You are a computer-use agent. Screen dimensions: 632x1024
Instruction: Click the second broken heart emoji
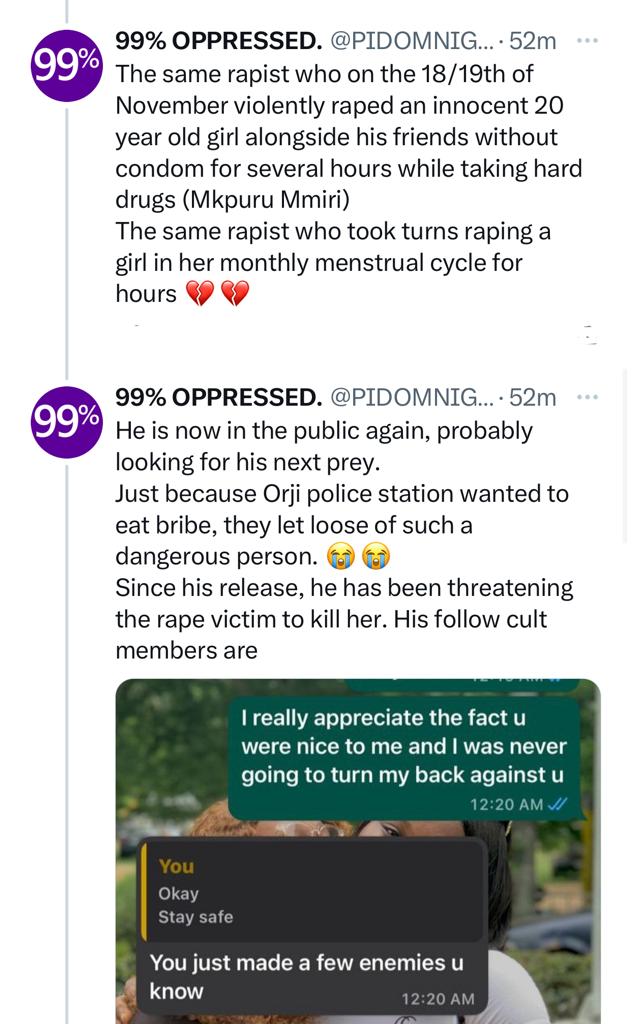point(233,294)
